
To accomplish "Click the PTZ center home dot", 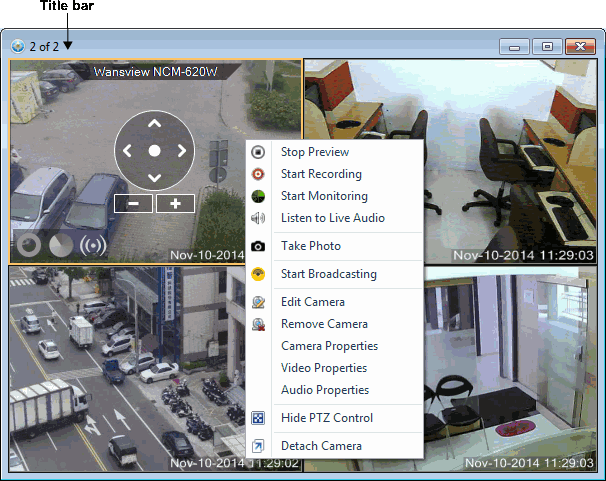I will pyautogui.click(x=154, y=151).
